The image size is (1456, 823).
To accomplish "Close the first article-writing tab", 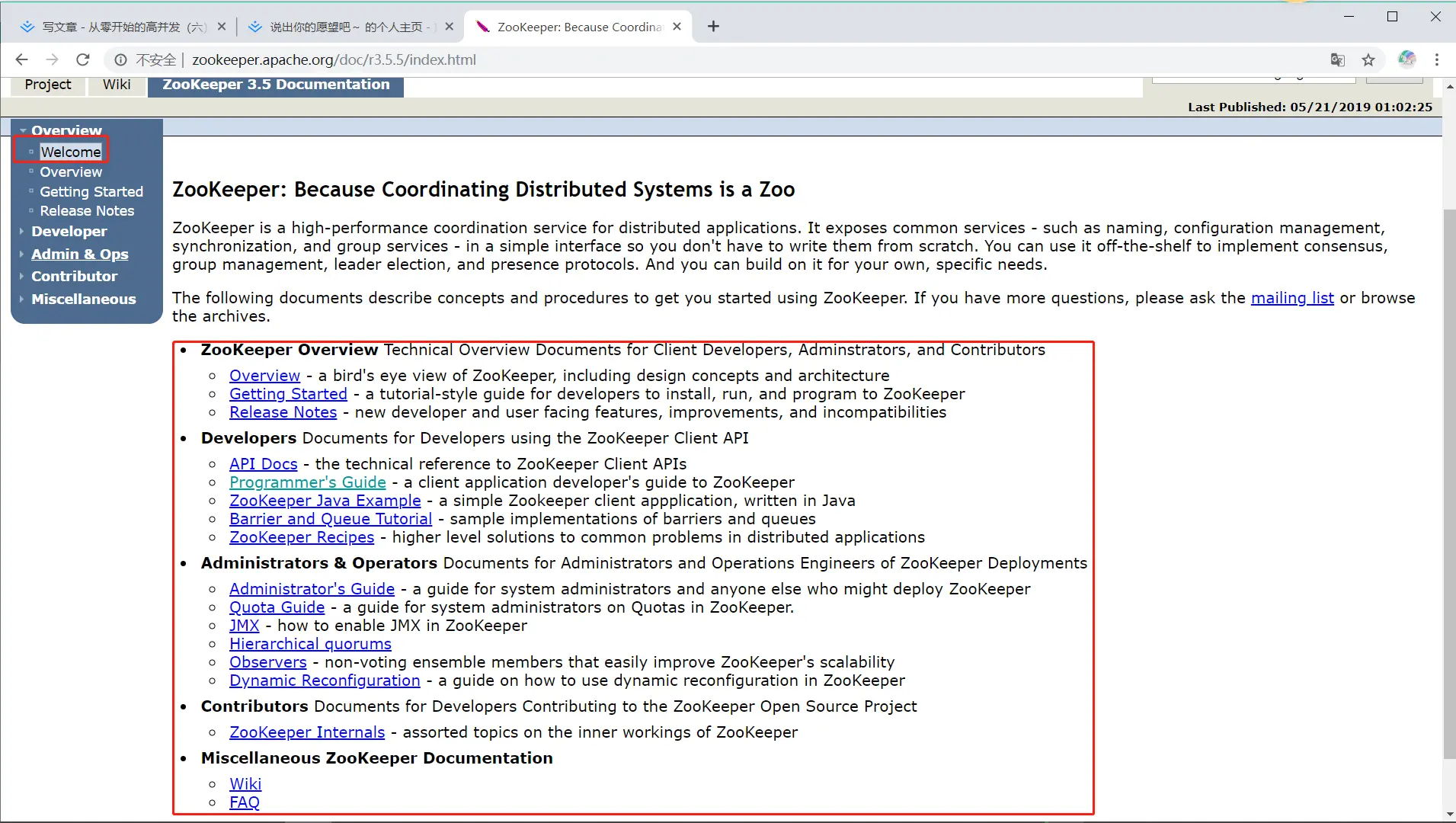I will (221, 27).
